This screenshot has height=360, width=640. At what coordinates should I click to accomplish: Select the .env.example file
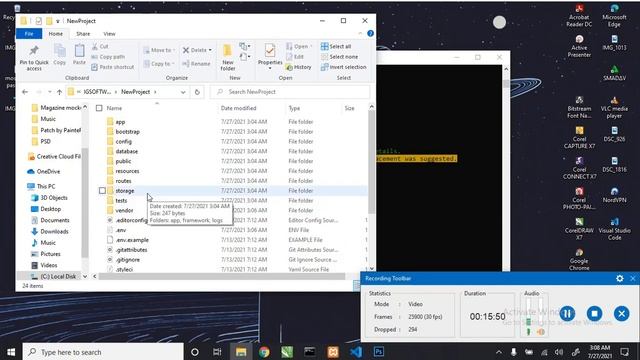[x=132, y=240]
